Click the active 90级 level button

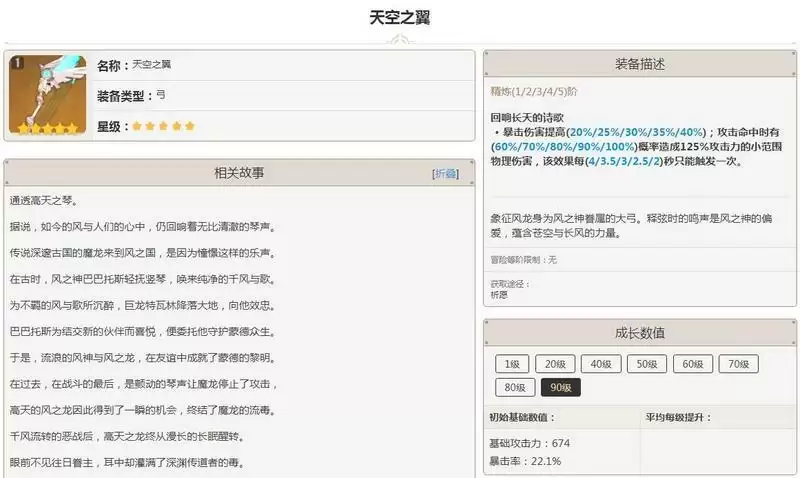coord(561,387)
